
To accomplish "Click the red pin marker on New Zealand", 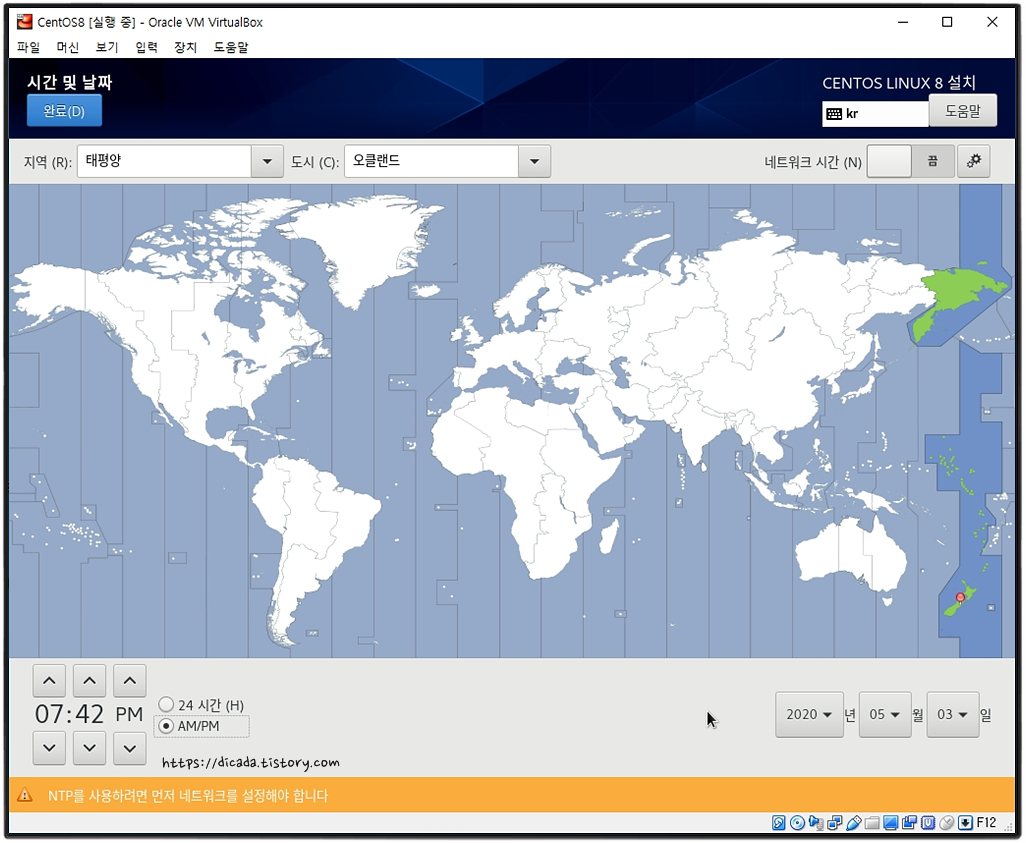I will [960, 597].
